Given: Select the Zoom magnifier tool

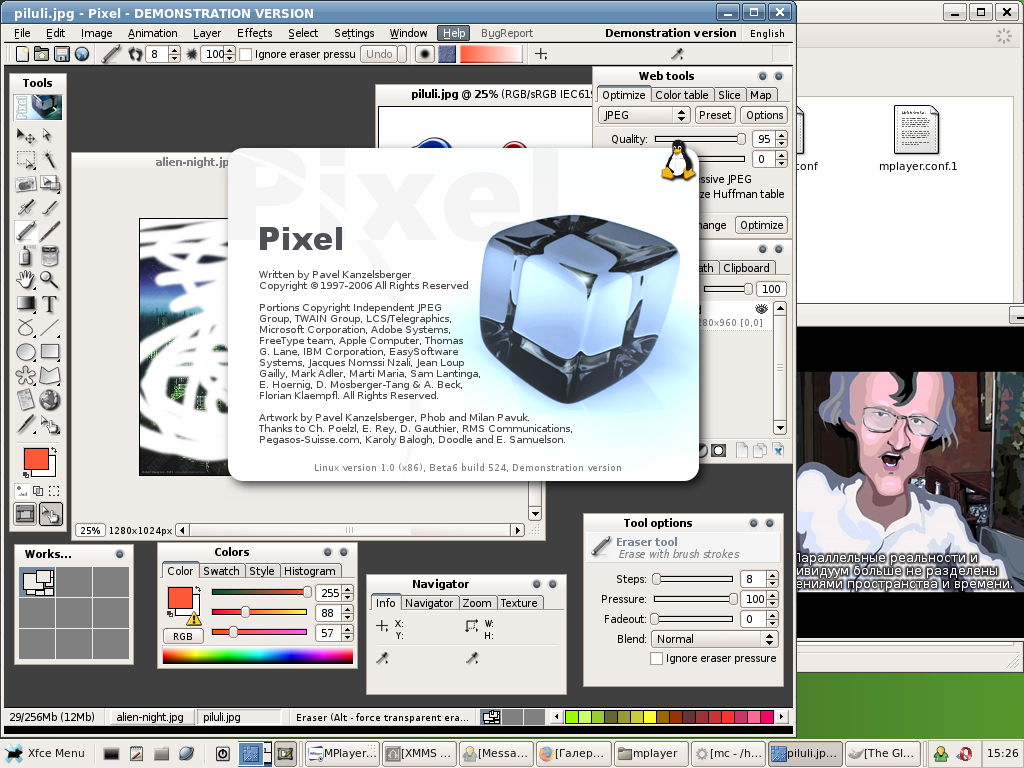Looking at the screenshot, I should [x=50, y=280].
